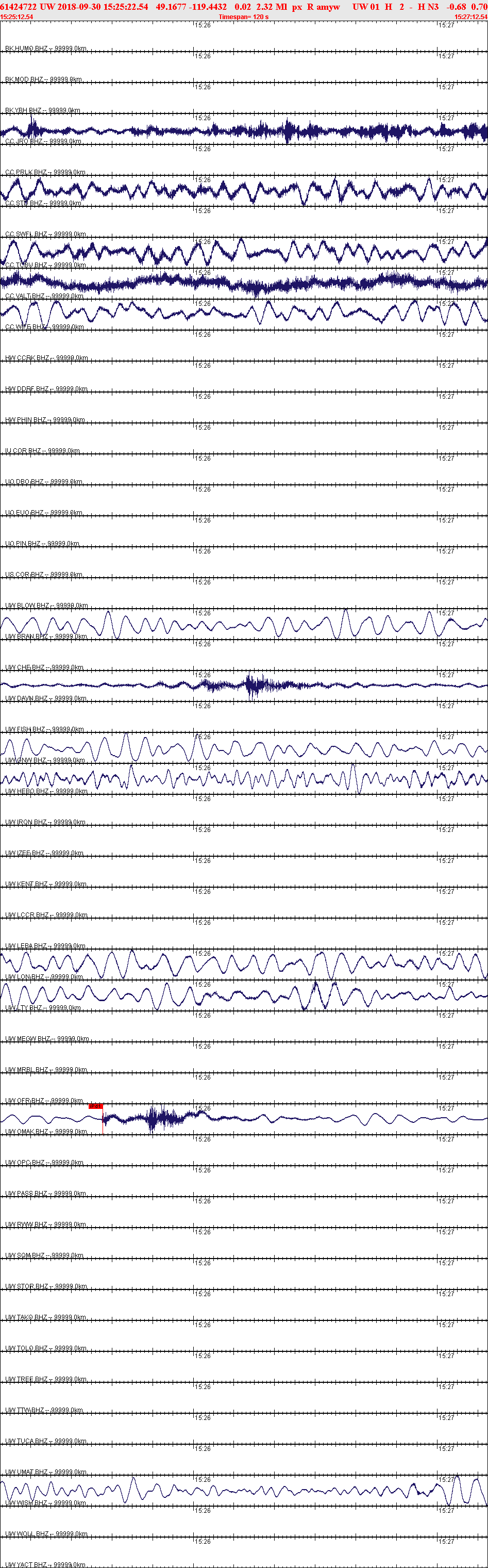Select the UW.IRON.BHZ station label
The width and height of the screenshot is (488, 1568).
pos(46,822)
